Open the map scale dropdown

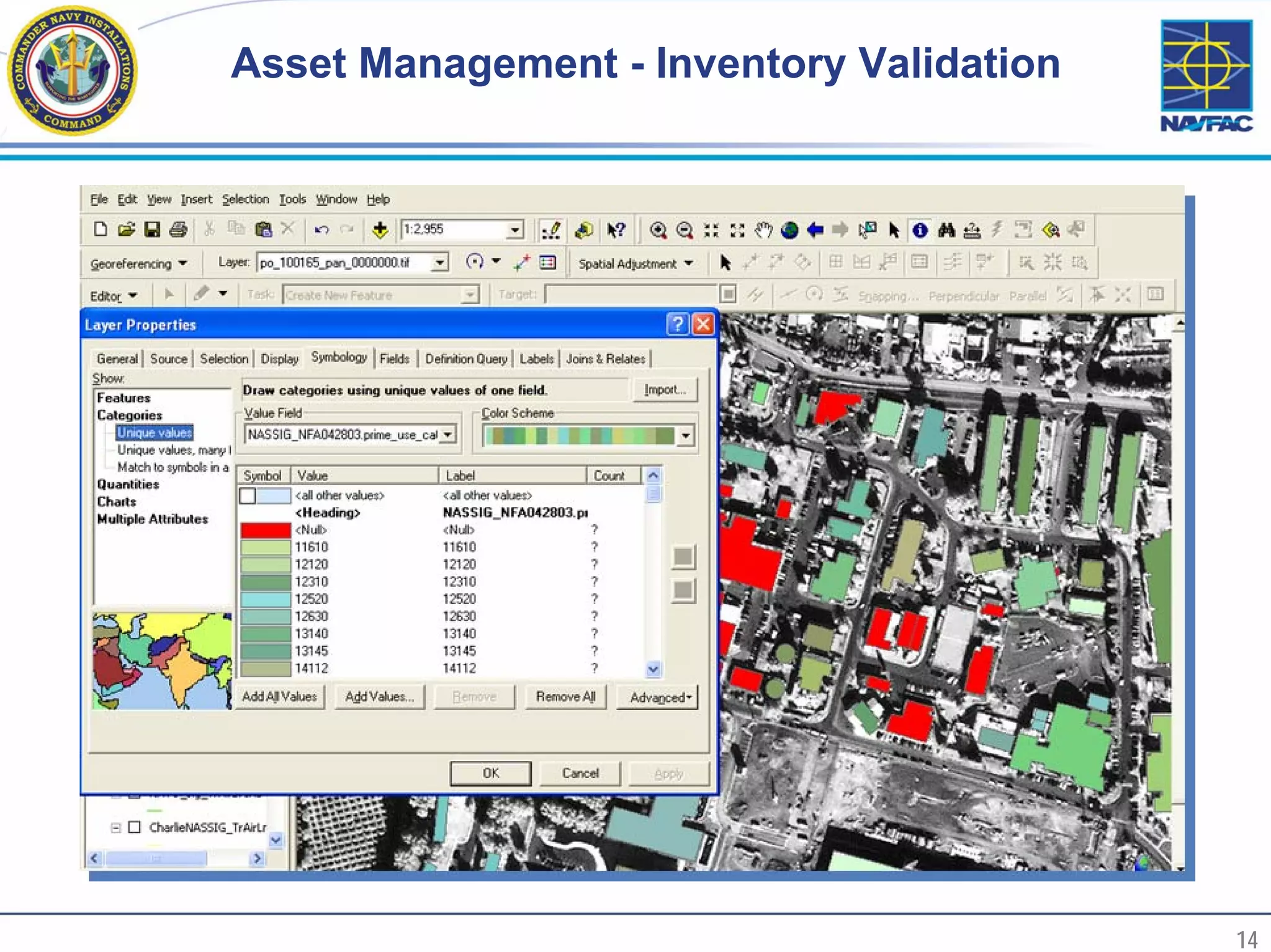point(515,230)
